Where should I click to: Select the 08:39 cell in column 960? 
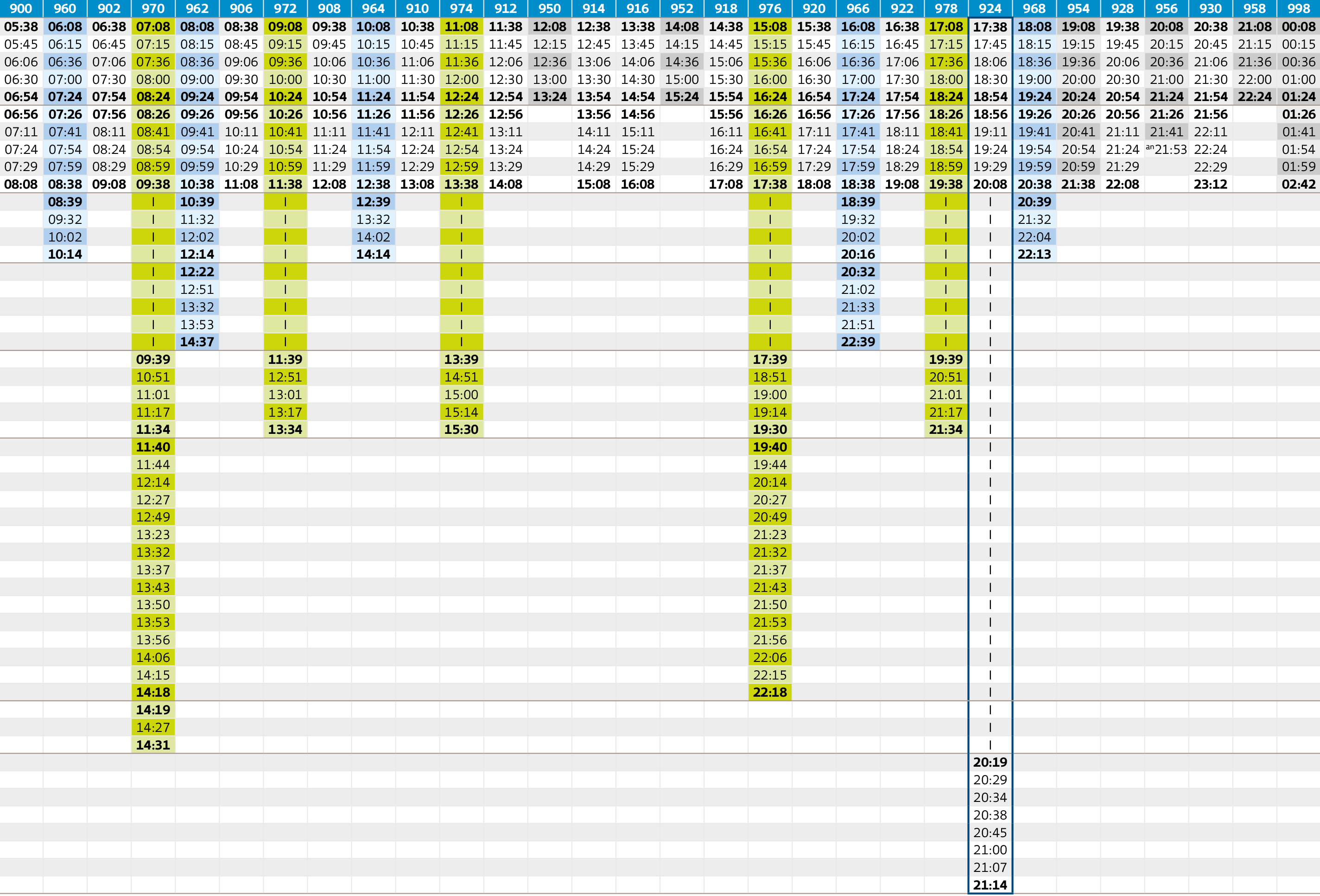(x=65, y=202)
